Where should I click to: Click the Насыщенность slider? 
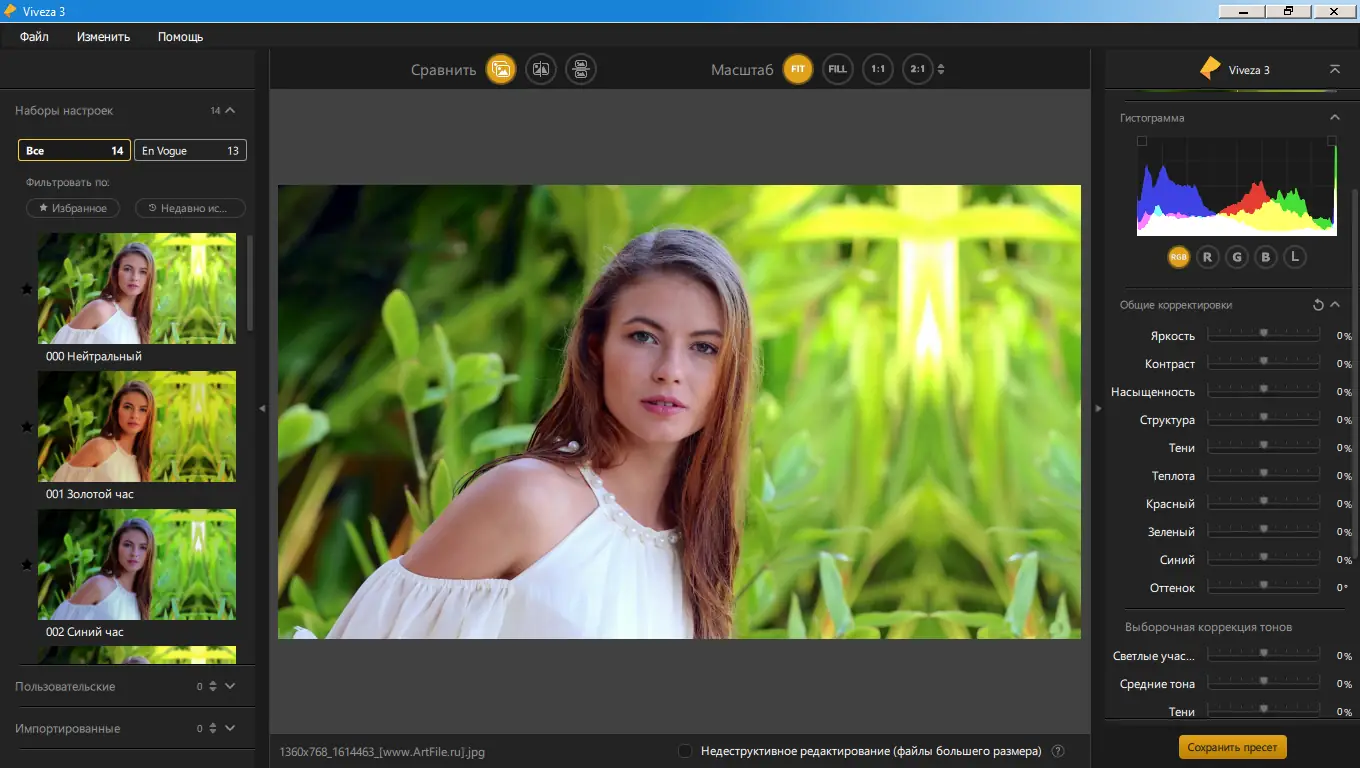(1264, 391)
